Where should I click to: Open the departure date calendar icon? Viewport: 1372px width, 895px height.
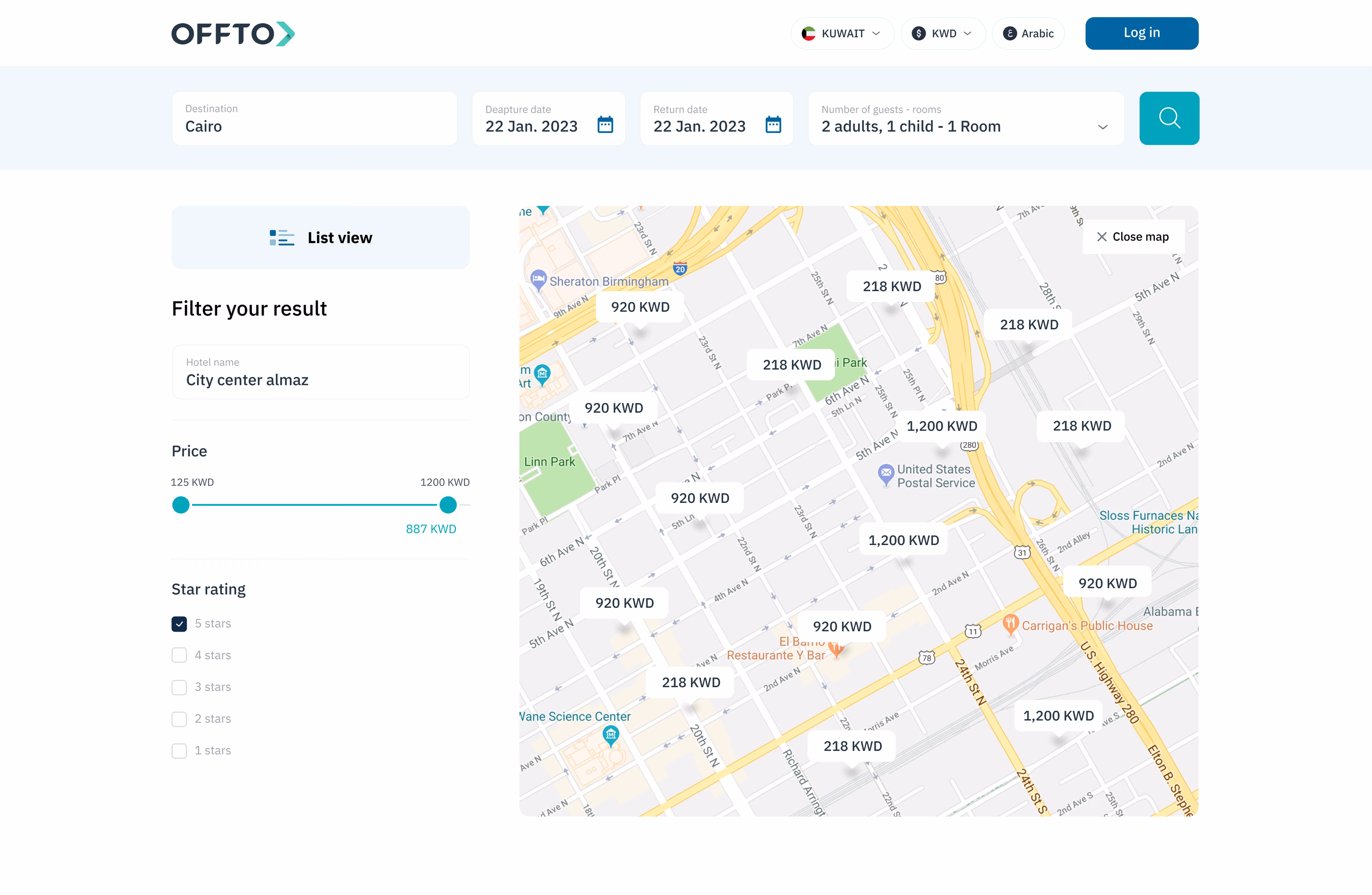coord(605,124)
